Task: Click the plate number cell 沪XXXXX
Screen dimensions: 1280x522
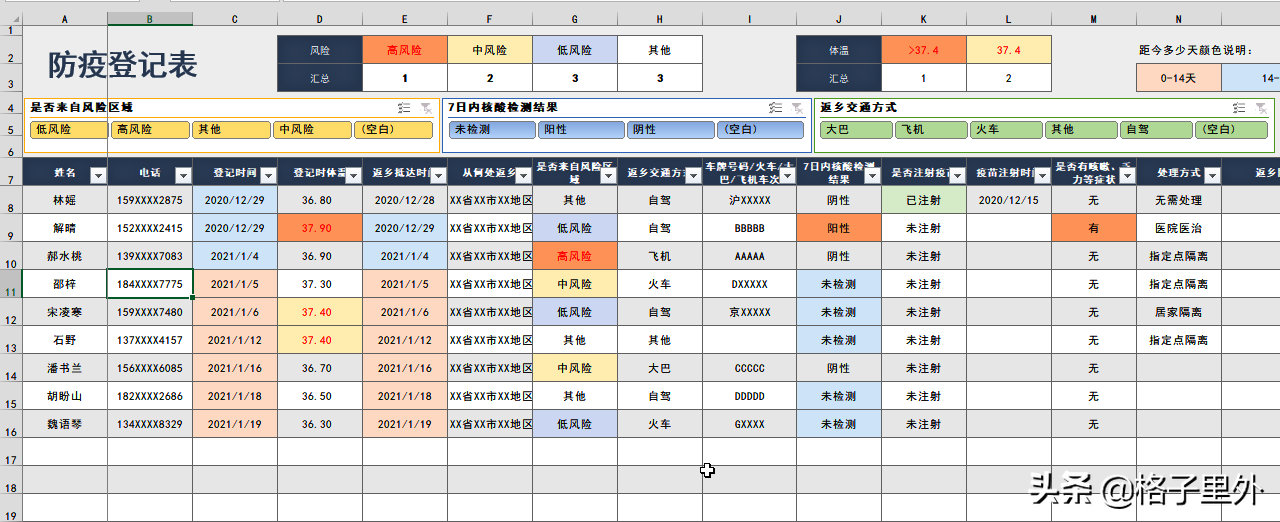Action: pyautogui.click(x=750, y=200)
